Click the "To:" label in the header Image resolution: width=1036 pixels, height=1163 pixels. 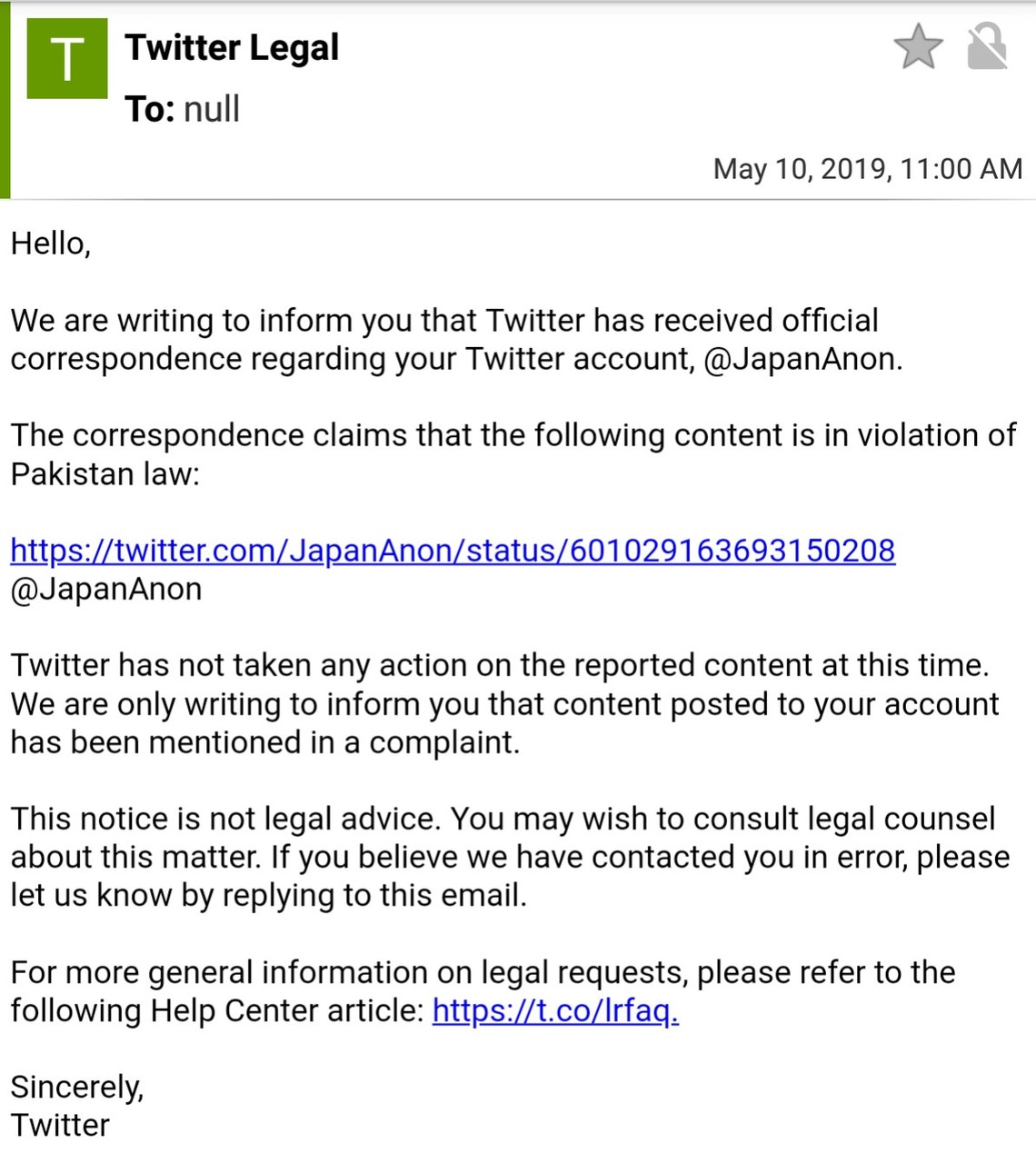pos(150,109)
